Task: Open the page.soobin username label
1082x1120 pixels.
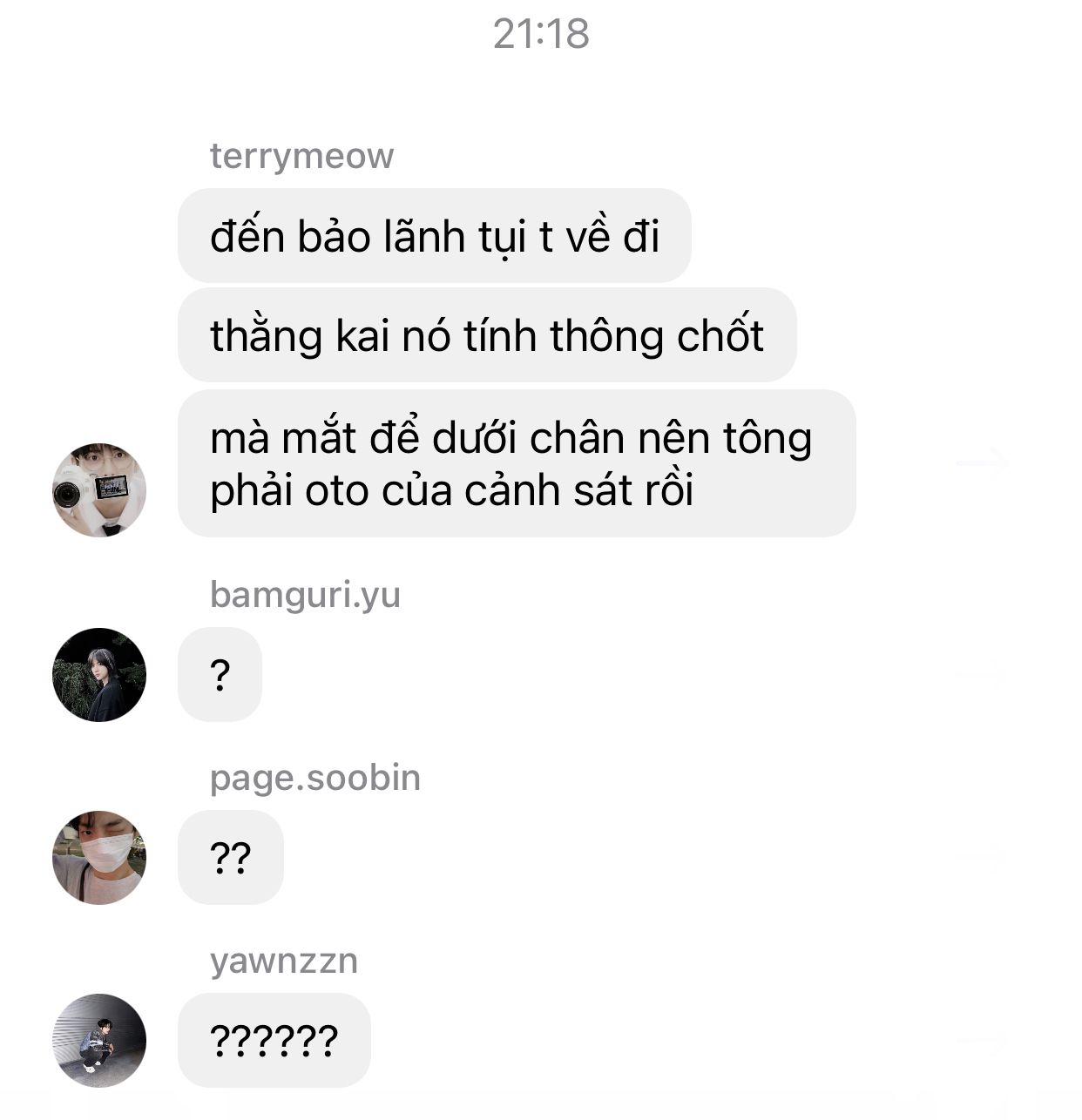Action: point(314,778)
